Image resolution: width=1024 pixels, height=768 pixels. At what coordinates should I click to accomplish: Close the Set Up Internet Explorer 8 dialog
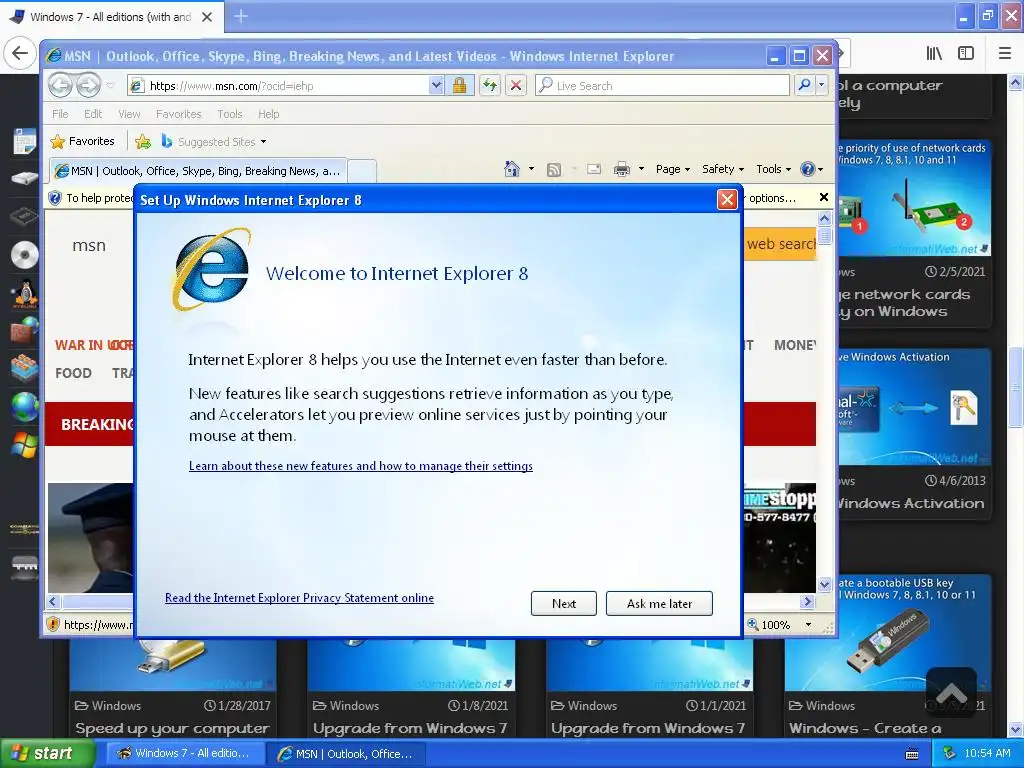pyautogui.click(x=727, y=199)
